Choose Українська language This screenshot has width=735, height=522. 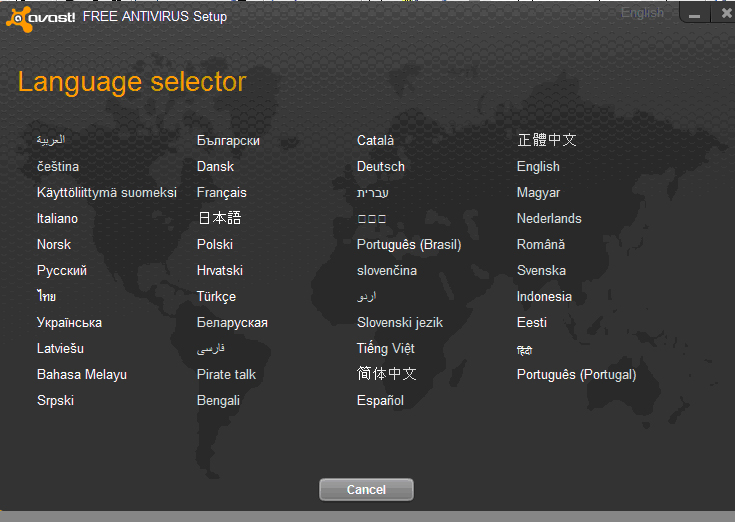click(69, 322)
